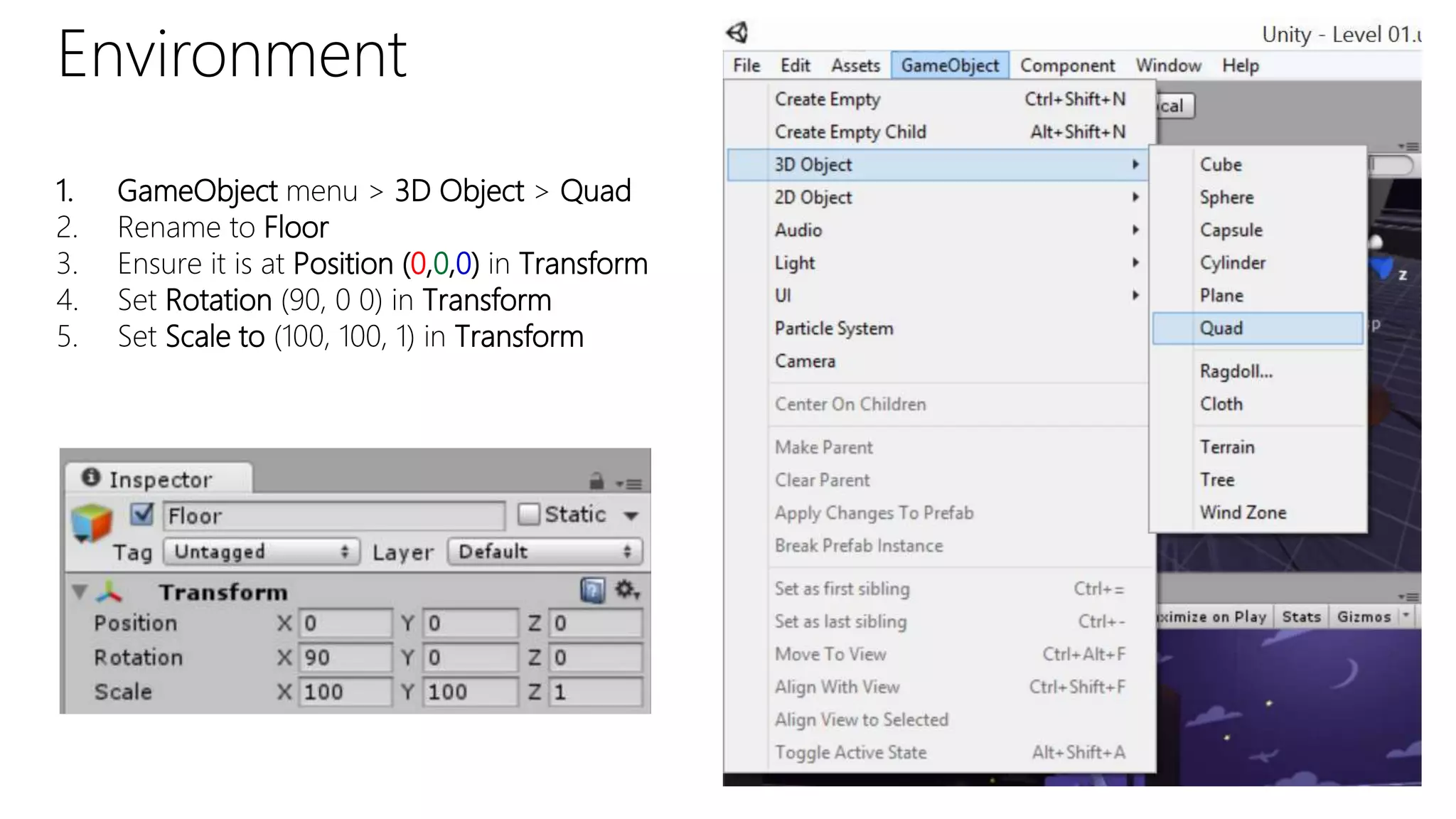1456x819 pixels.
Task: Open the Component menu
Action: 1067,65
